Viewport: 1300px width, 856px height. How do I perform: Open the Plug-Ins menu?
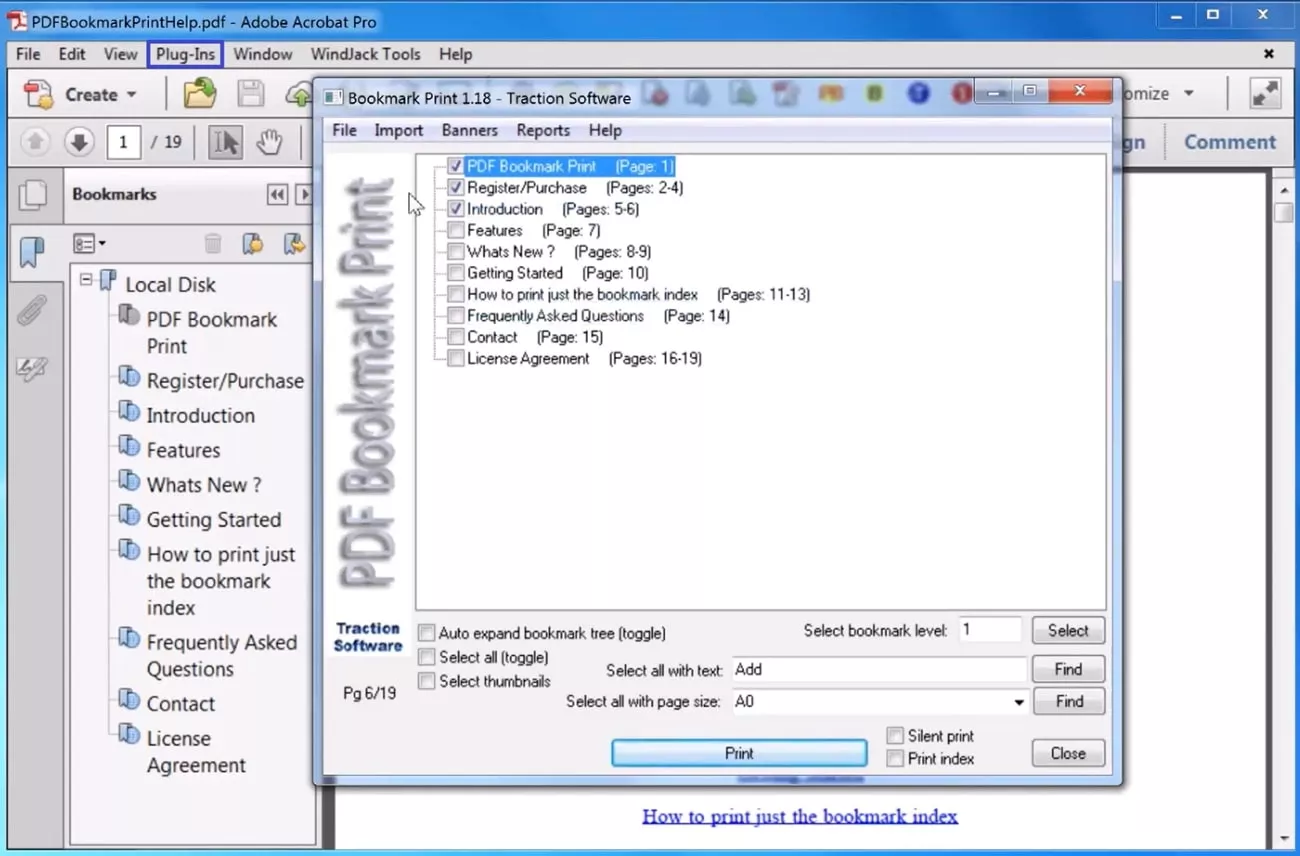tap(185, 54)
